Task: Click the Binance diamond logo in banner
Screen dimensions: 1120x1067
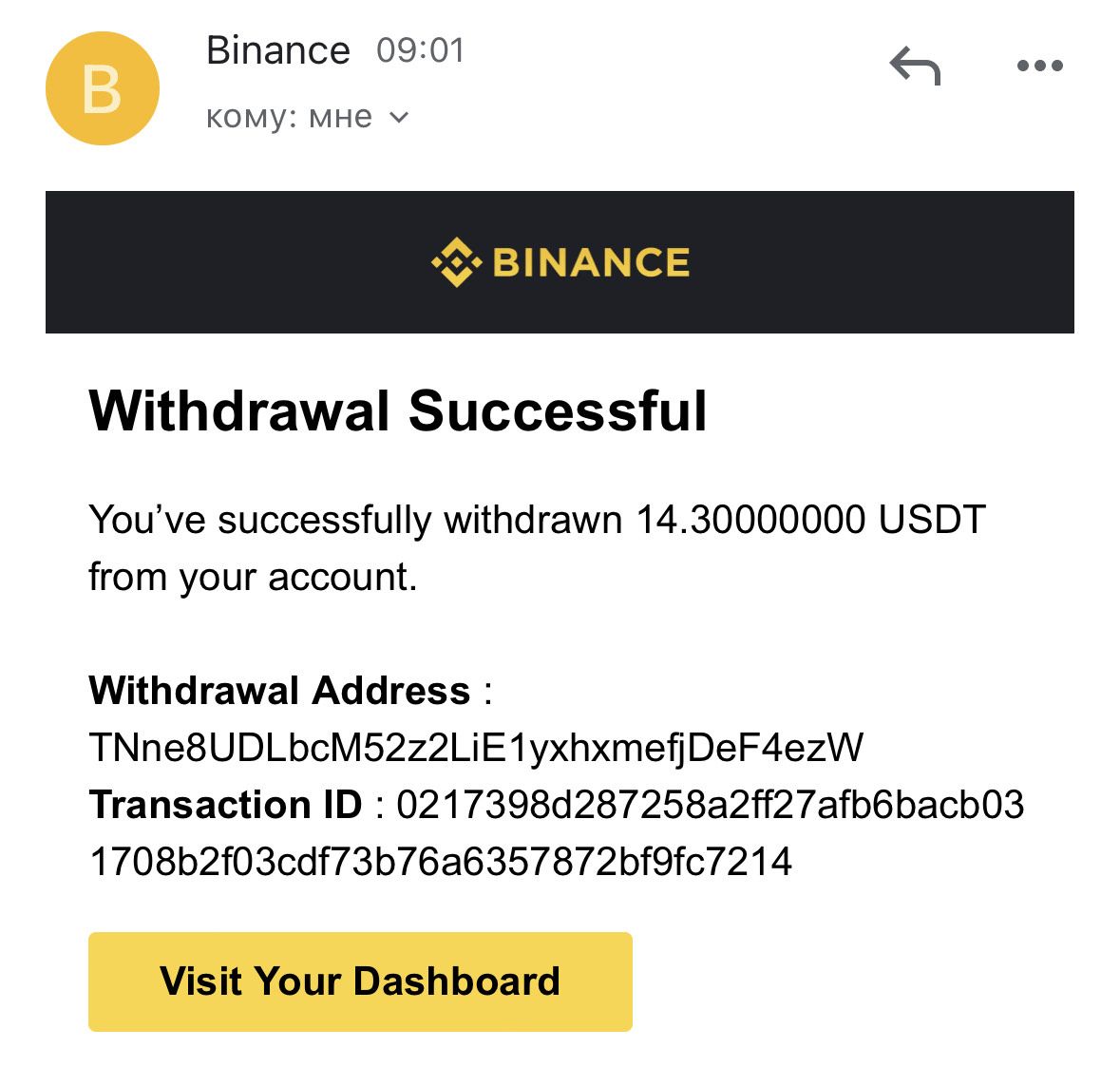Action: tap(455, 262)
